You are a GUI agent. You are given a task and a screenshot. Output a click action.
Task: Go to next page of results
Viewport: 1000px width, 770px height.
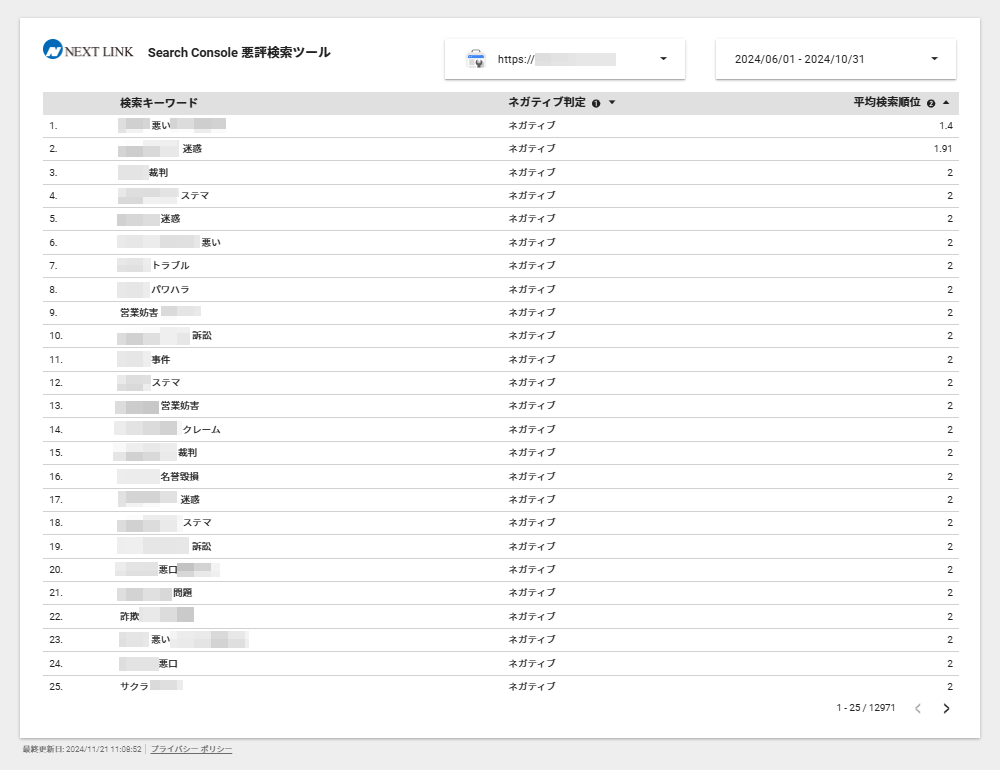(x=946, y=708)
